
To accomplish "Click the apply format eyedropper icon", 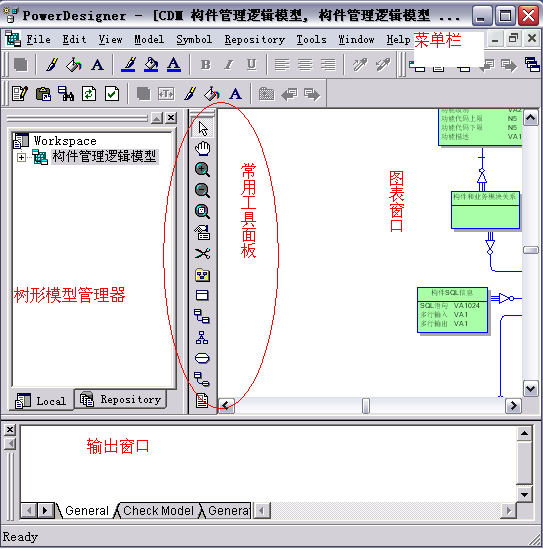I will (x=383, y=65).
